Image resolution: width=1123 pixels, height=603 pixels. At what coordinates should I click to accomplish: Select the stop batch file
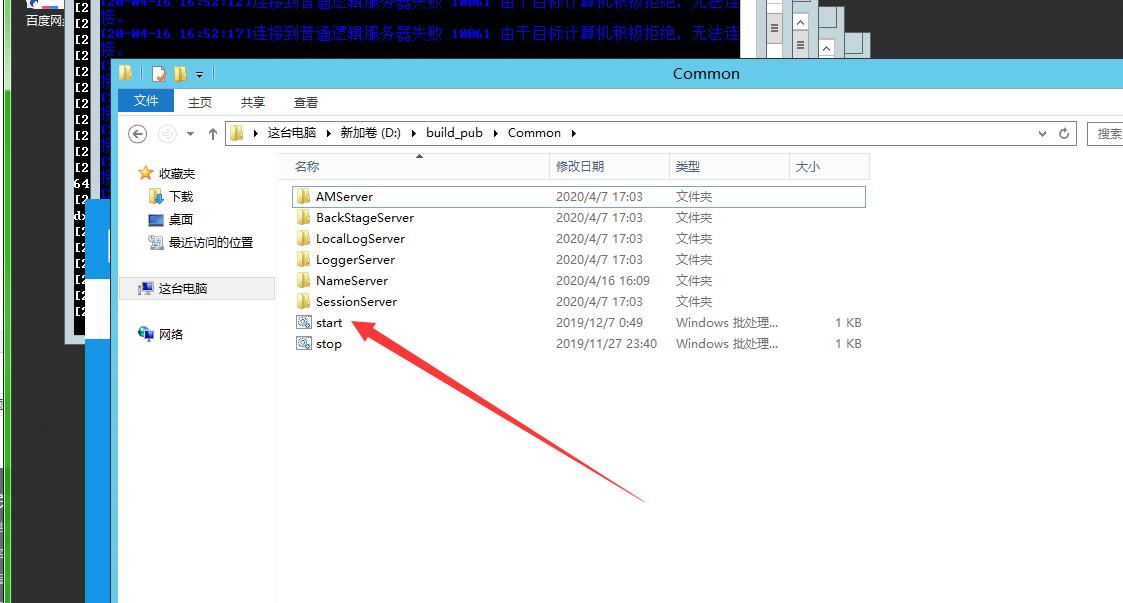pos(328,344)
